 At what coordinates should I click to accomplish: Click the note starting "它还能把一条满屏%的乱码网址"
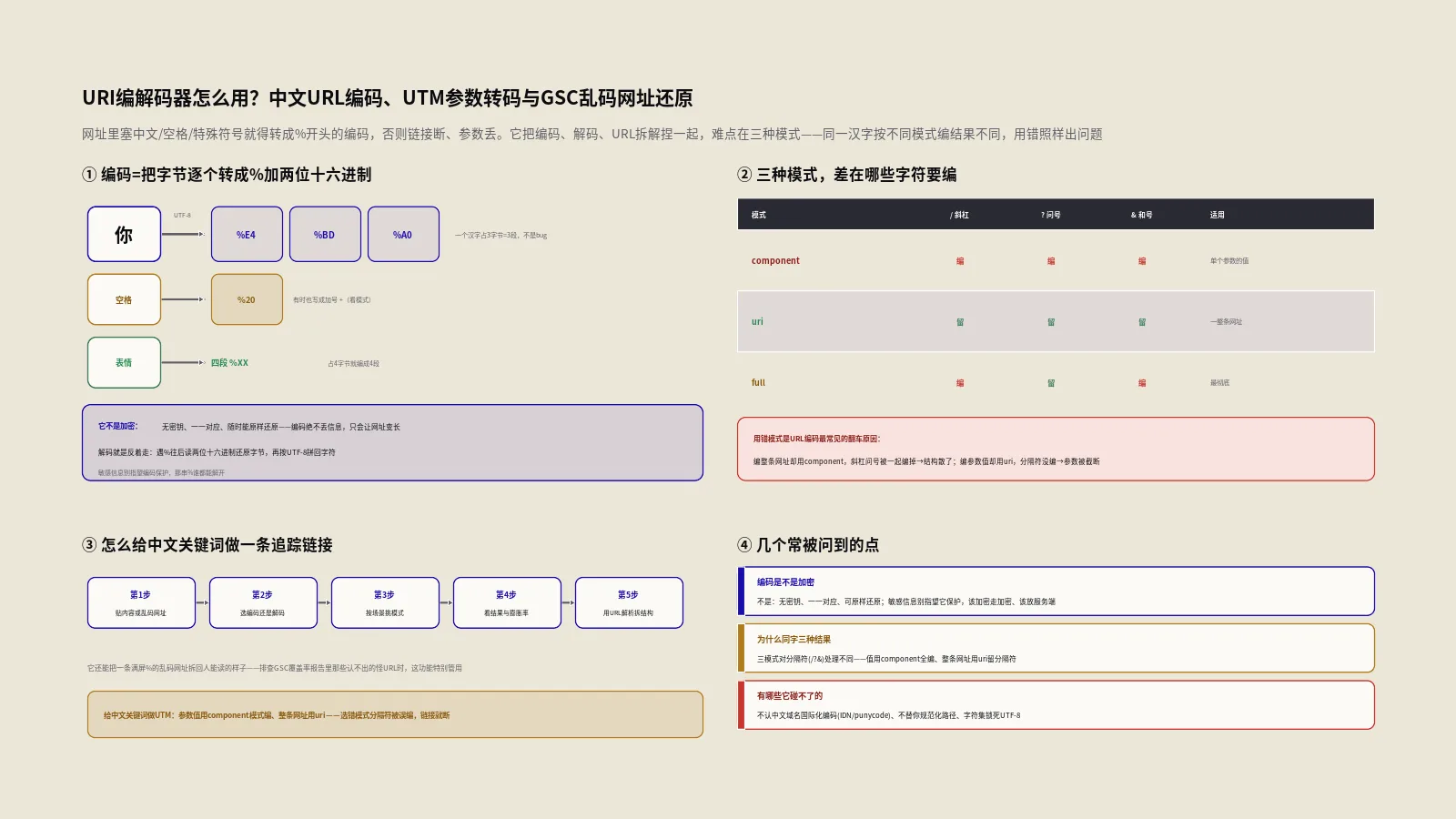coord(275,668)
